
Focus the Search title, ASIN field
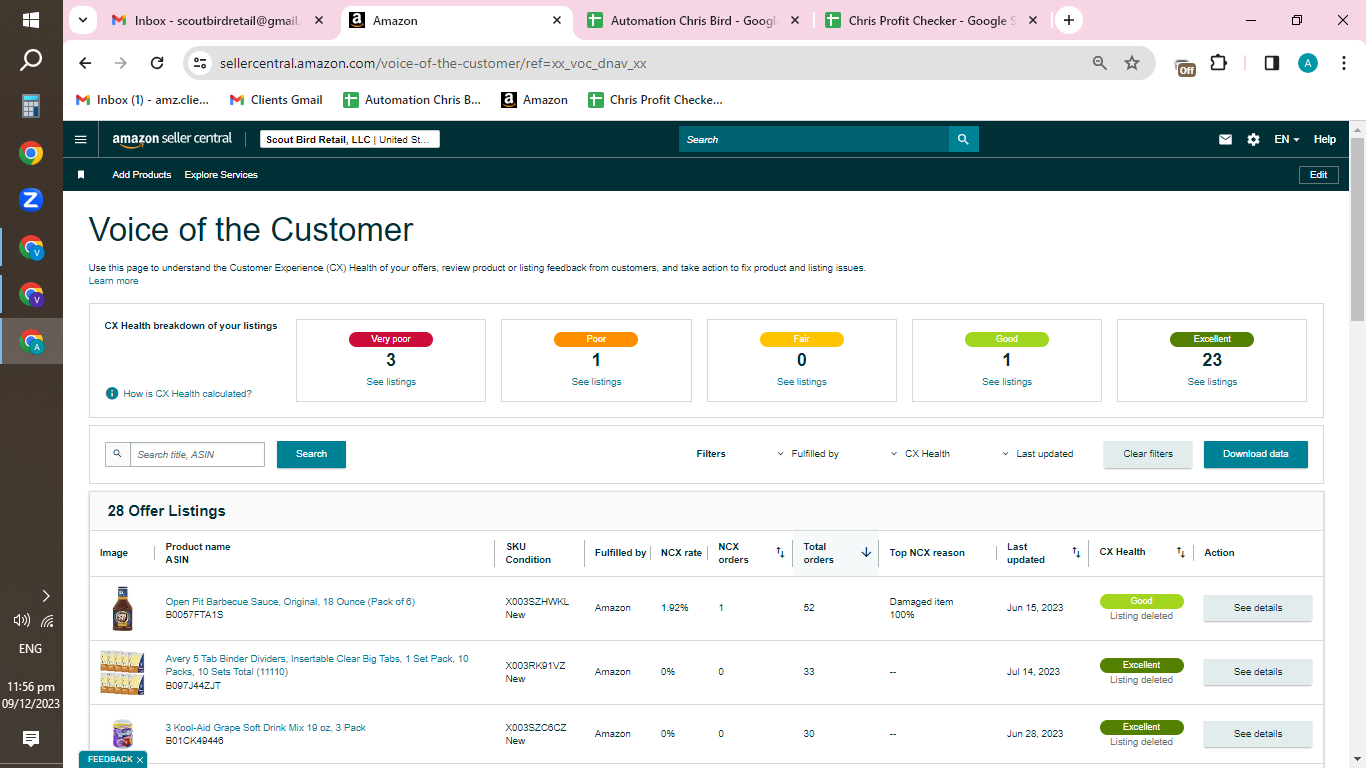(197, 454)
